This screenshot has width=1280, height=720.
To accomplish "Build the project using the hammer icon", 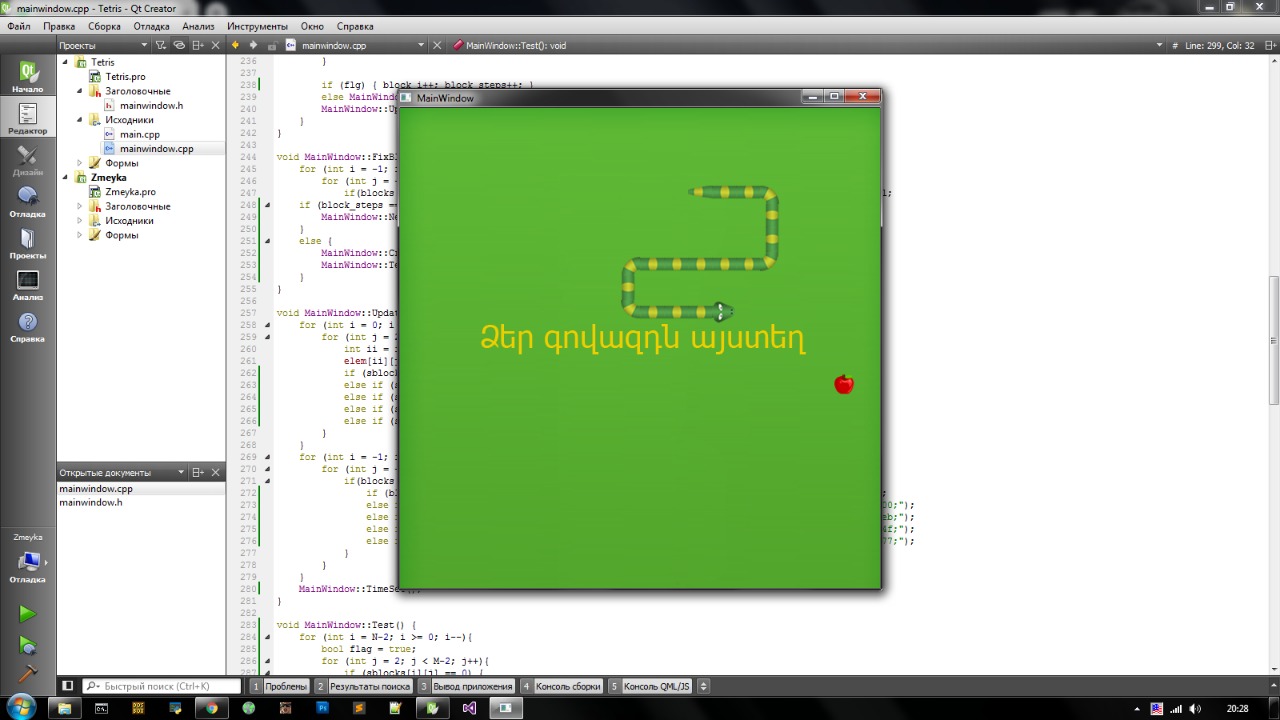I will coord(28,673).
